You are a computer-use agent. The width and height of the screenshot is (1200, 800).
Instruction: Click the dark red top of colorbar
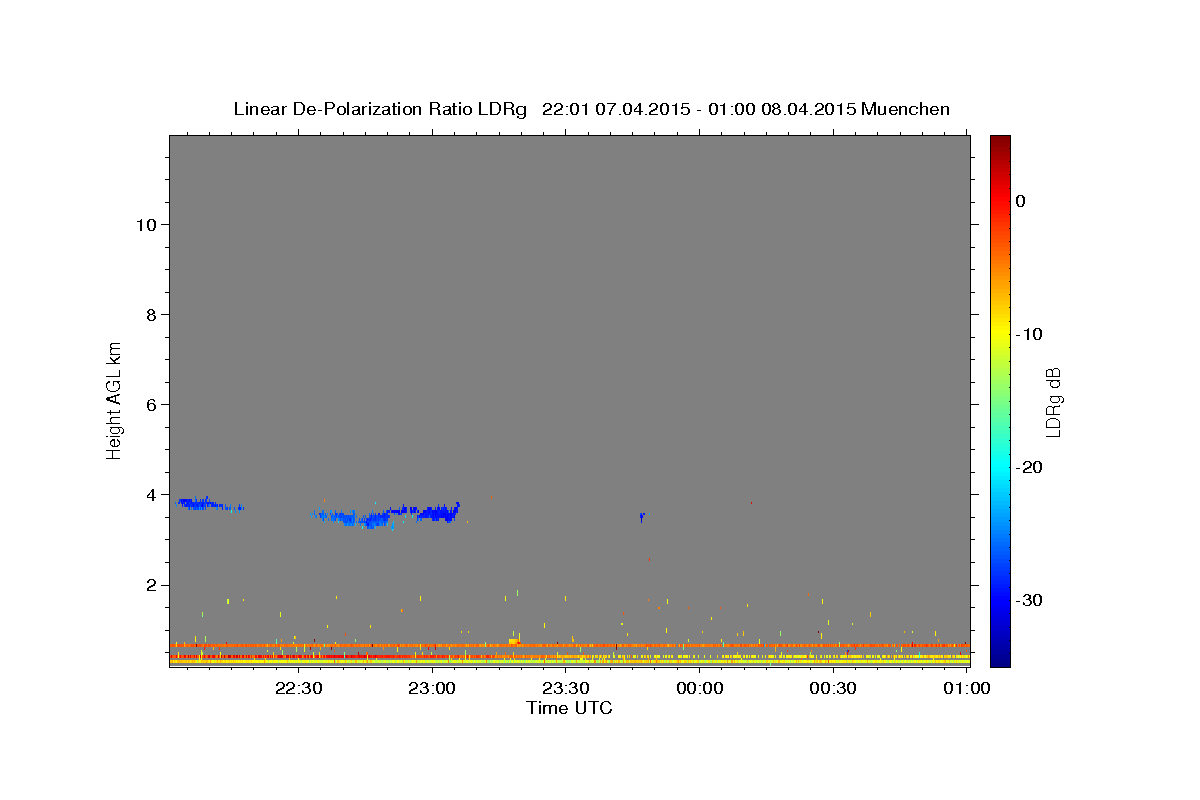[x=1000, y=142]
